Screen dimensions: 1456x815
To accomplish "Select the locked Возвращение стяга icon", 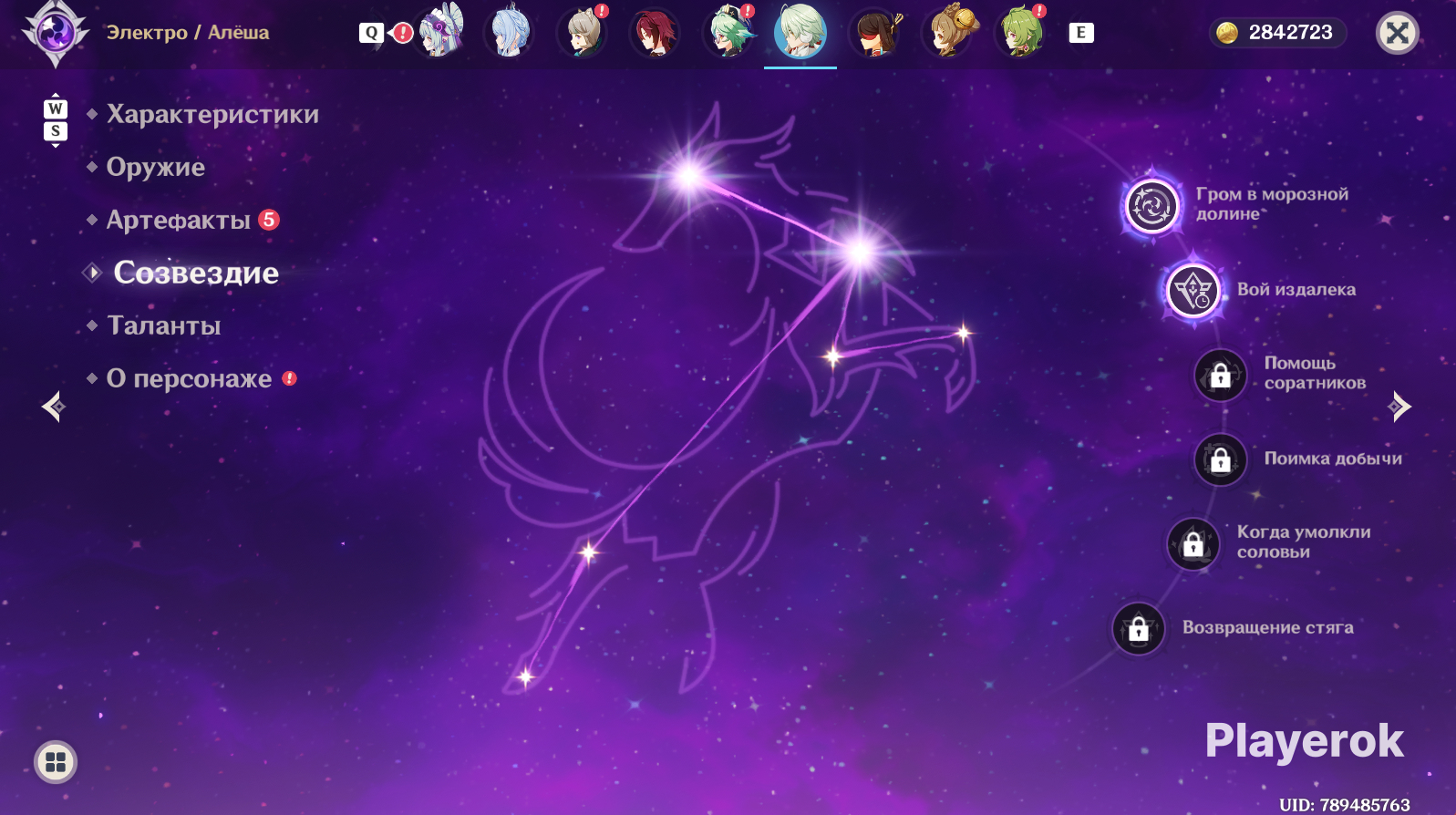I will (1139, 628).
